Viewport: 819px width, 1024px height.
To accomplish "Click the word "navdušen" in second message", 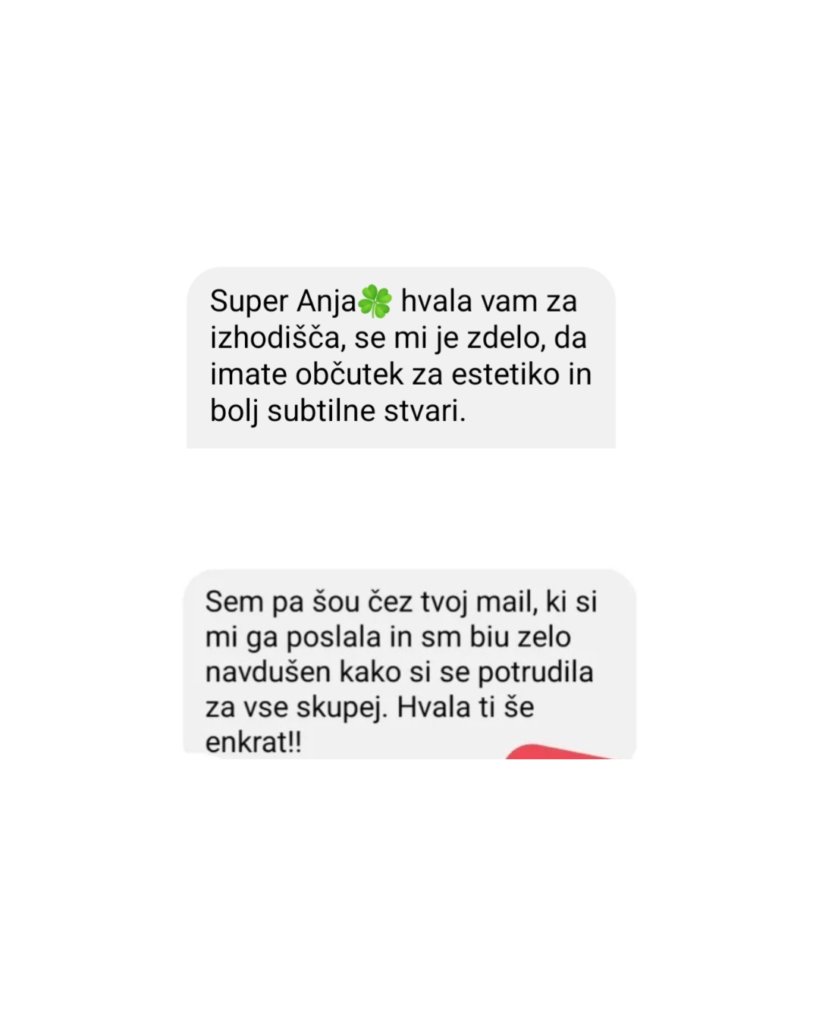I will tap(268, 673).
